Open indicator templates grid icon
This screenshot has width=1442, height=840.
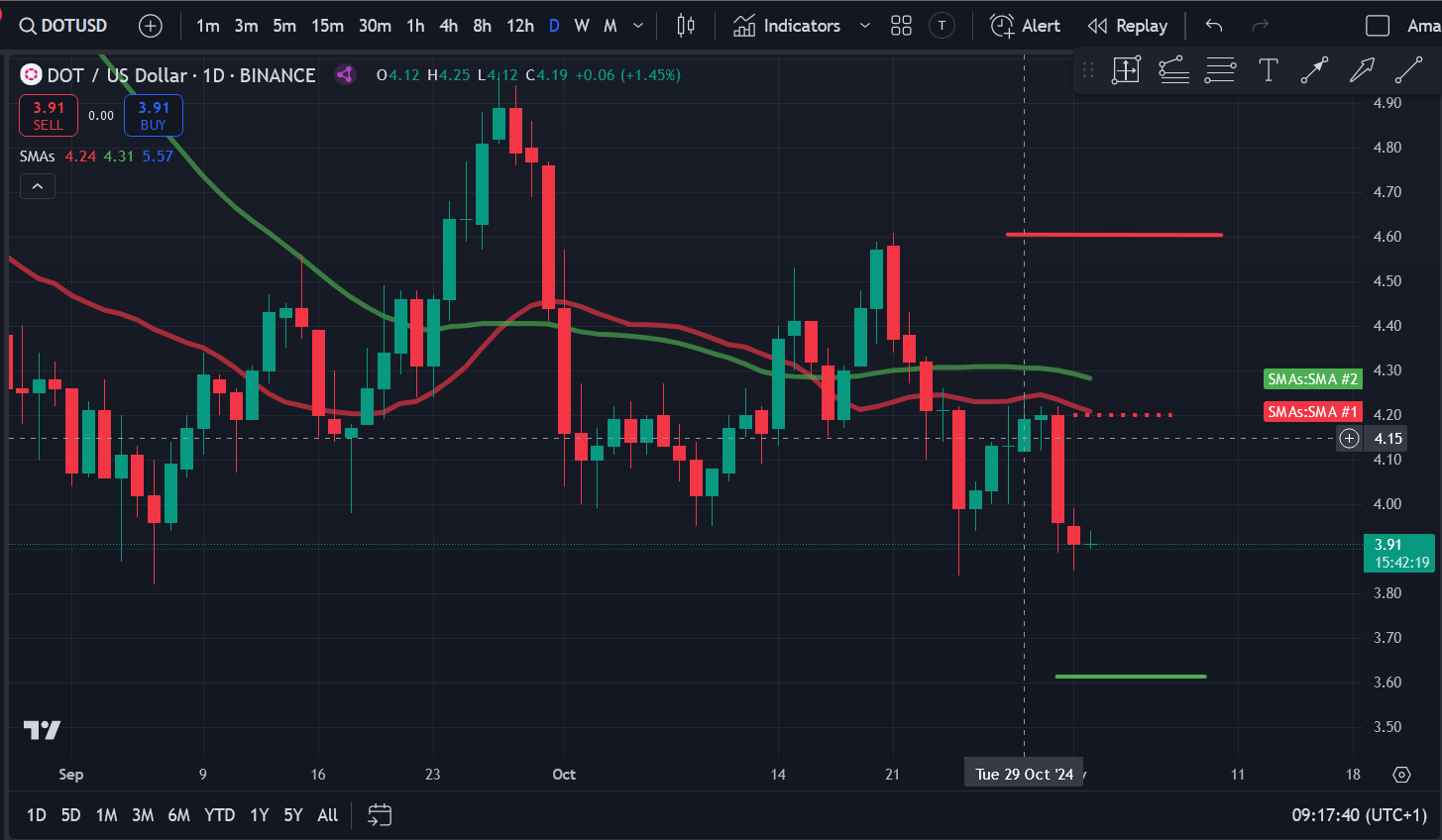901,26
